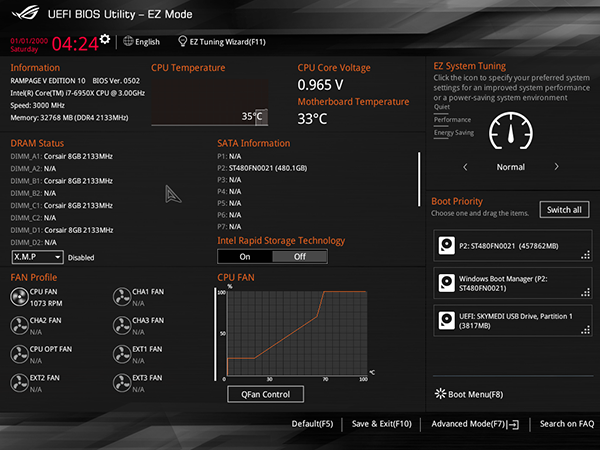This screenshot has width=600, height=450.
Task: Click the 01/01/2000 Saturday date
Action: [x=29, y=45]
